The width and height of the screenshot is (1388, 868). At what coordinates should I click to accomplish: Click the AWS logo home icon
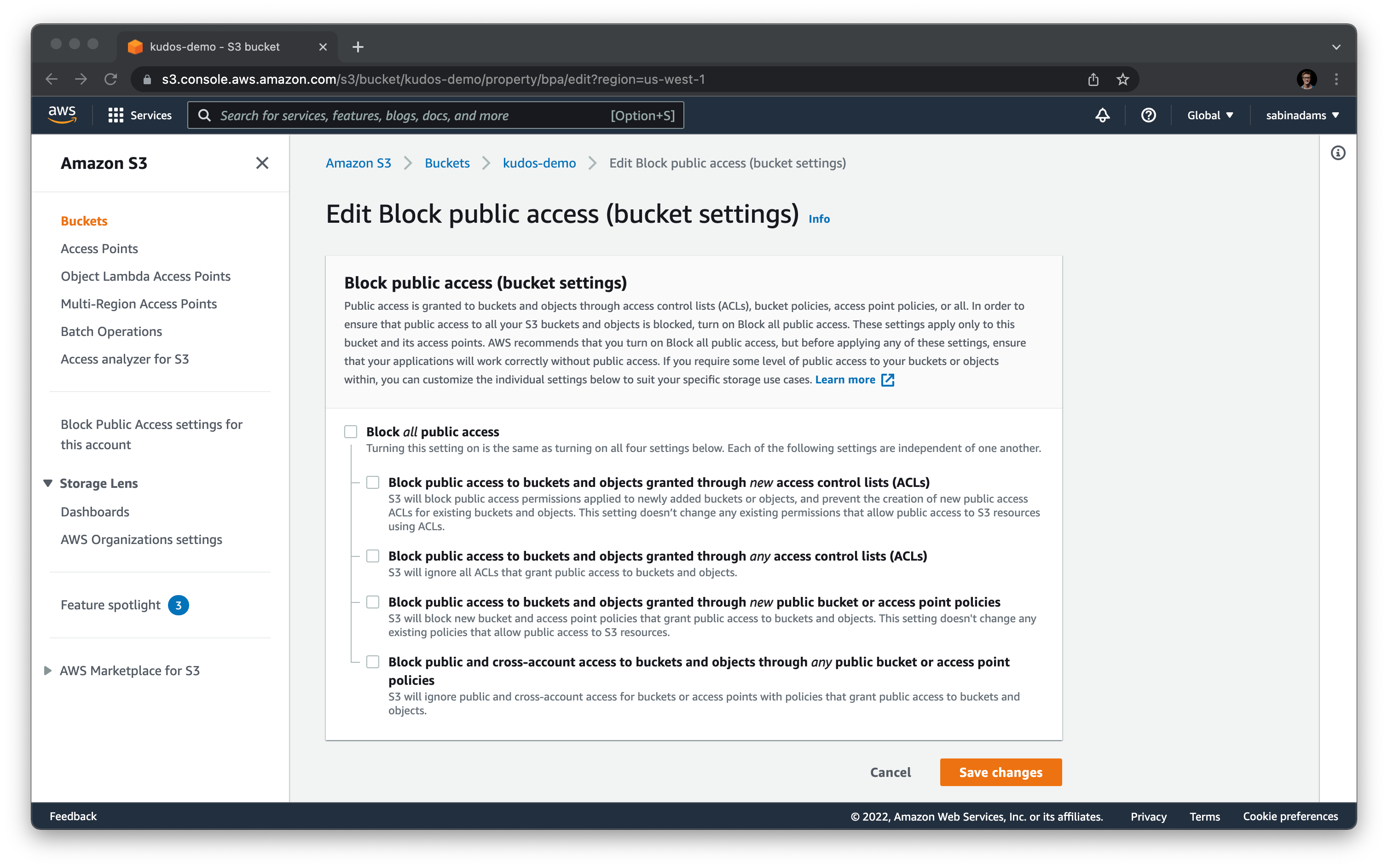62,115
